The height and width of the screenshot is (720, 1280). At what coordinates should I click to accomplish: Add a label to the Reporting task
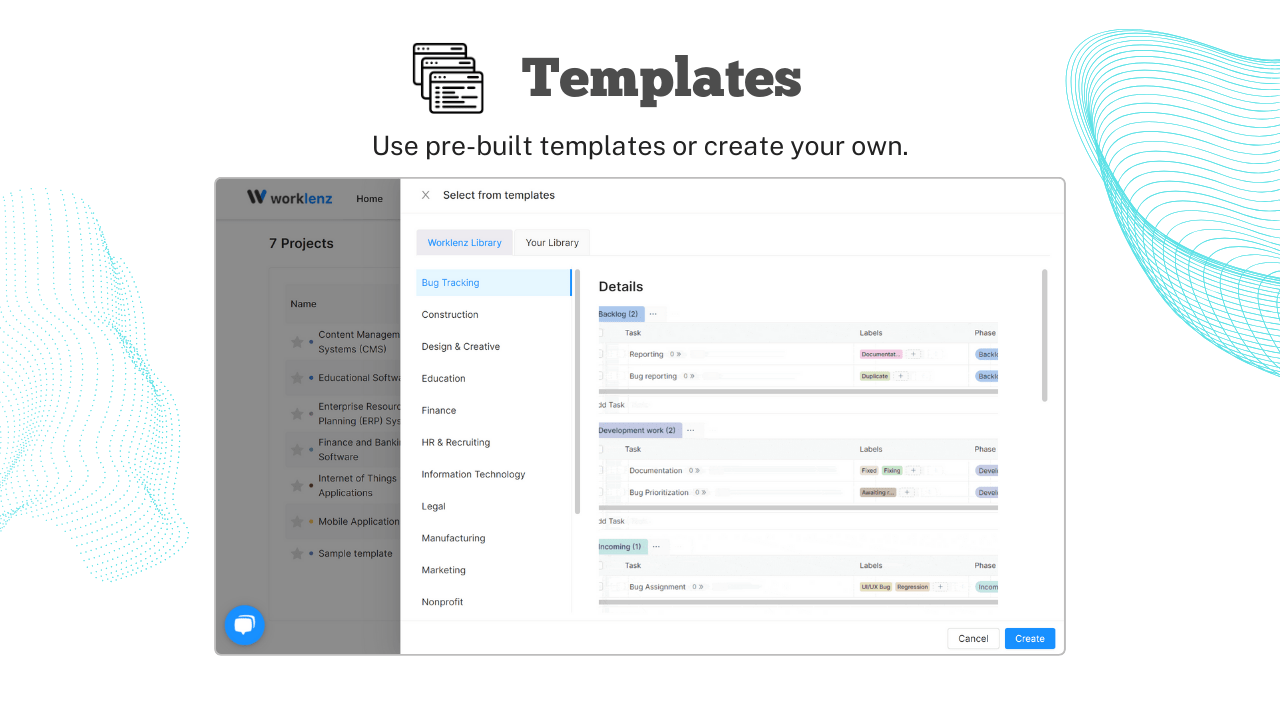tap(913, 354)
